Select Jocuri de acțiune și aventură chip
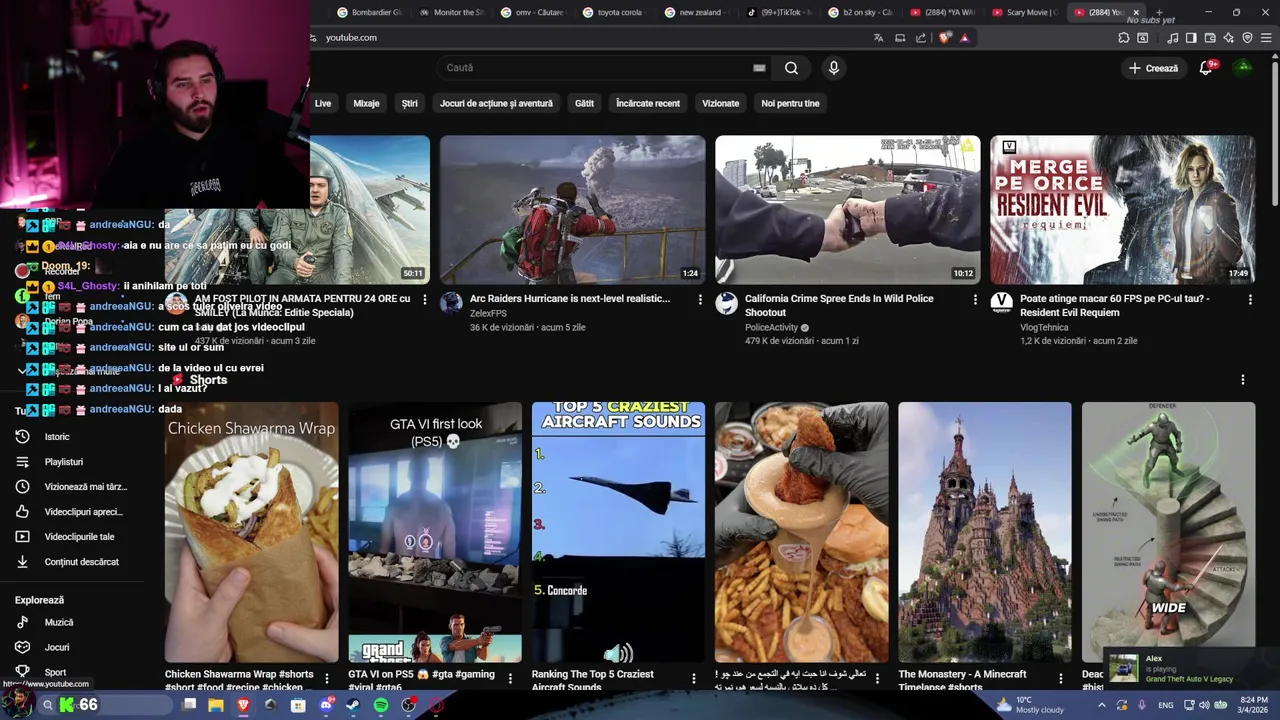1280x720 pixels. 496,103
